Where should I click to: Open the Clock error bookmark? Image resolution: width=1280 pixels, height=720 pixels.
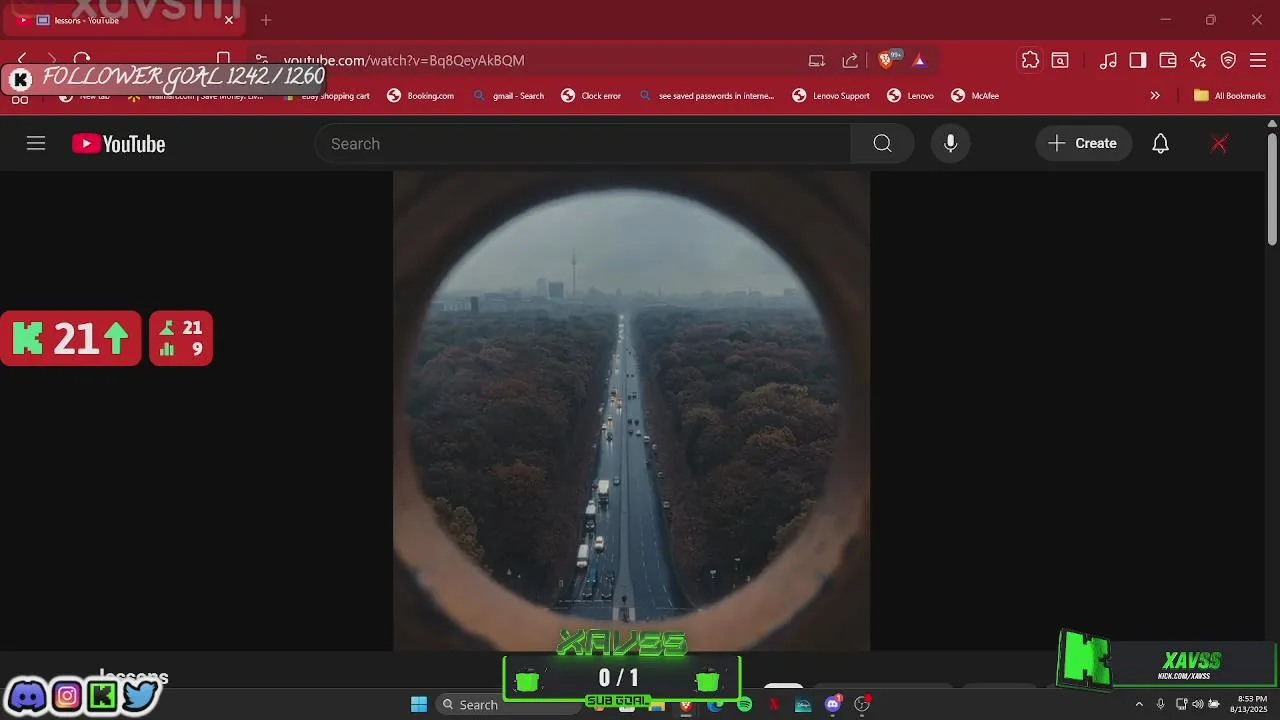pyautogui.click(x=590, y=96)
